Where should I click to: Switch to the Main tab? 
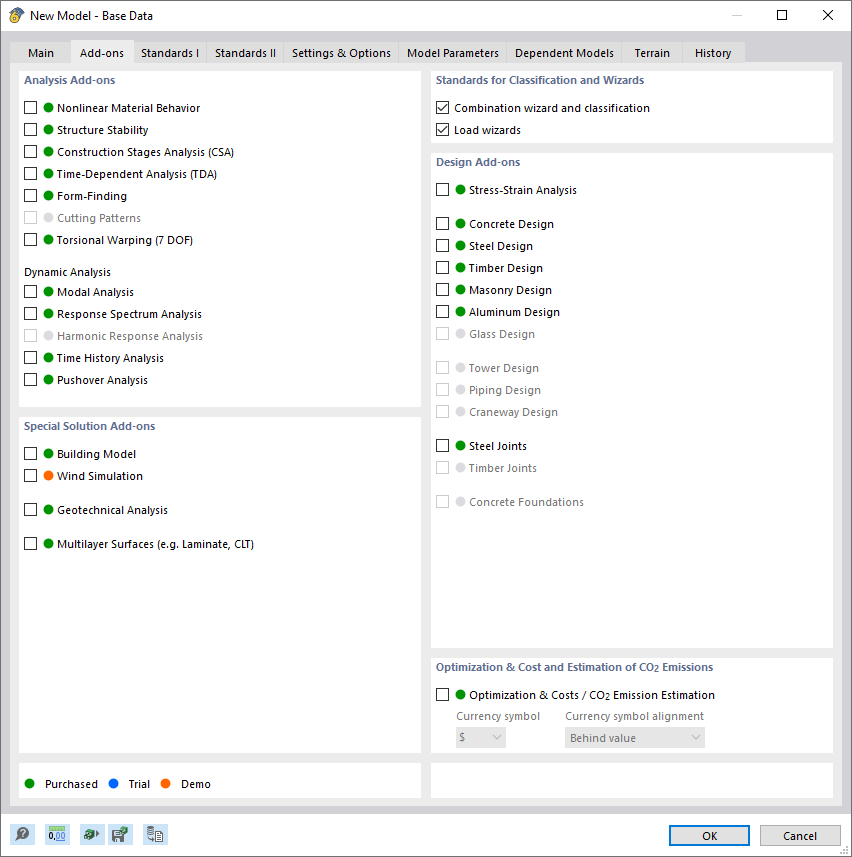coord(41,53)
